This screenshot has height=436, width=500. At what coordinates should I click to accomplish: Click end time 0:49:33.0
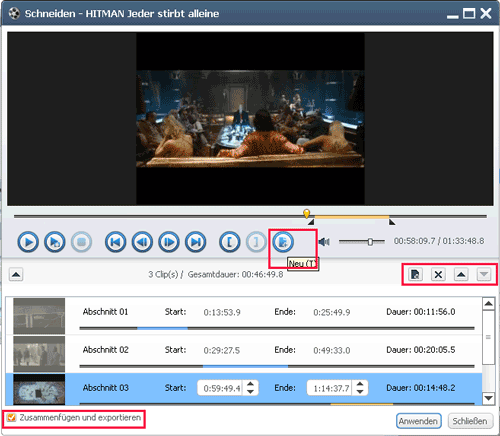point(332,350)
